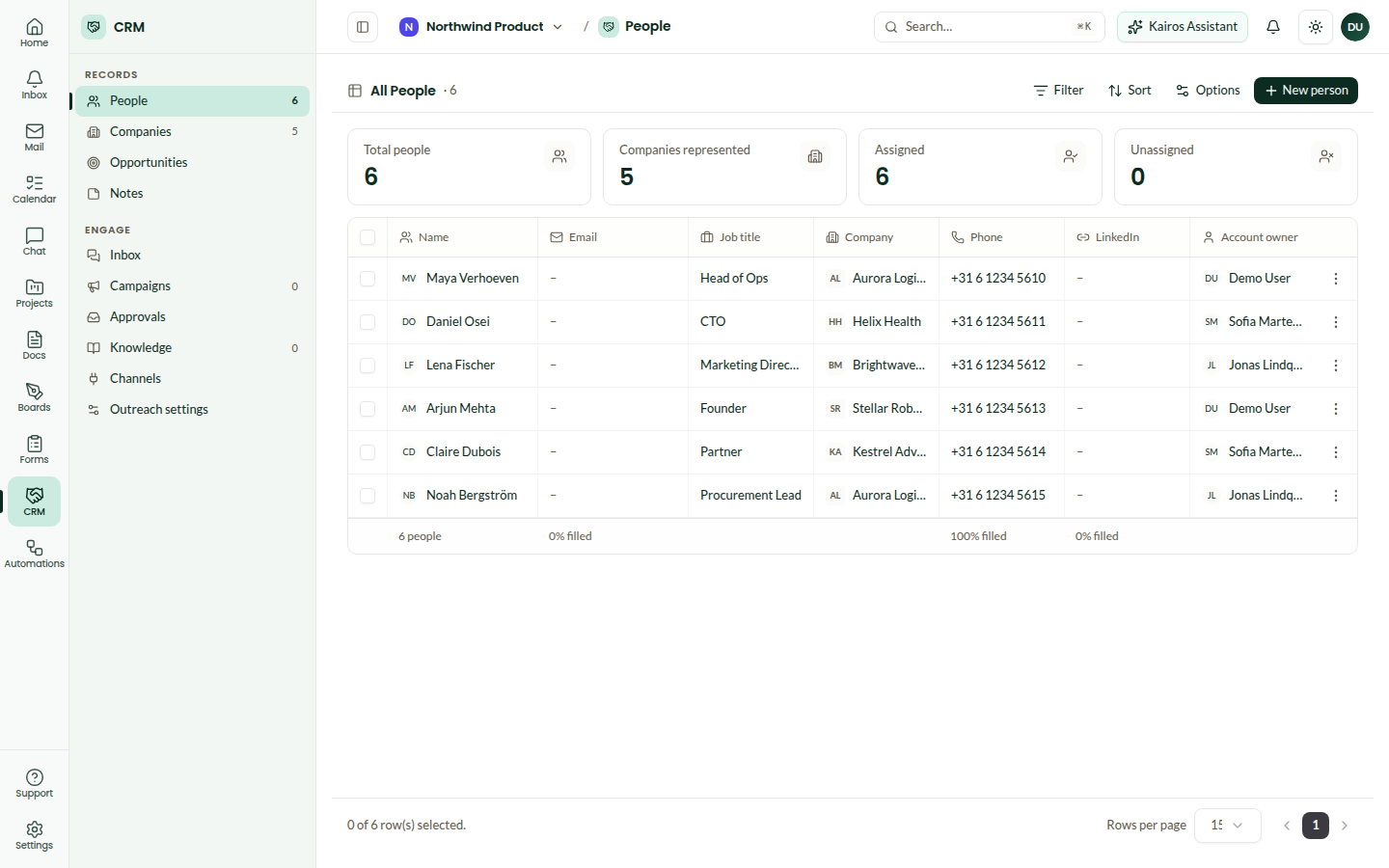Open DU user avatar menu
This screenshot has height=868, width=1389.
(1355, 27)
